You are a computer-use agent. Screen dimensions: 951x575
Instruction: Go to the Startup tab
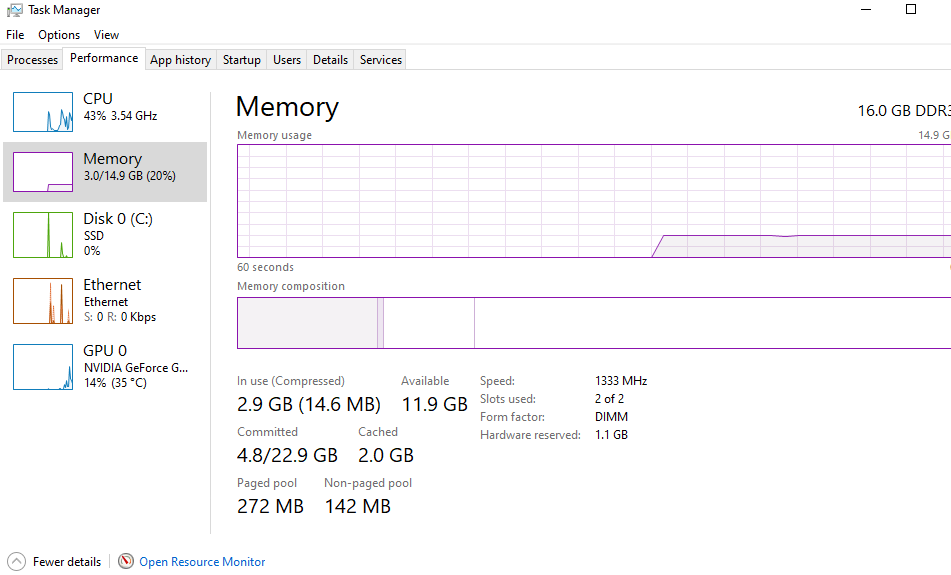point(242,60)
